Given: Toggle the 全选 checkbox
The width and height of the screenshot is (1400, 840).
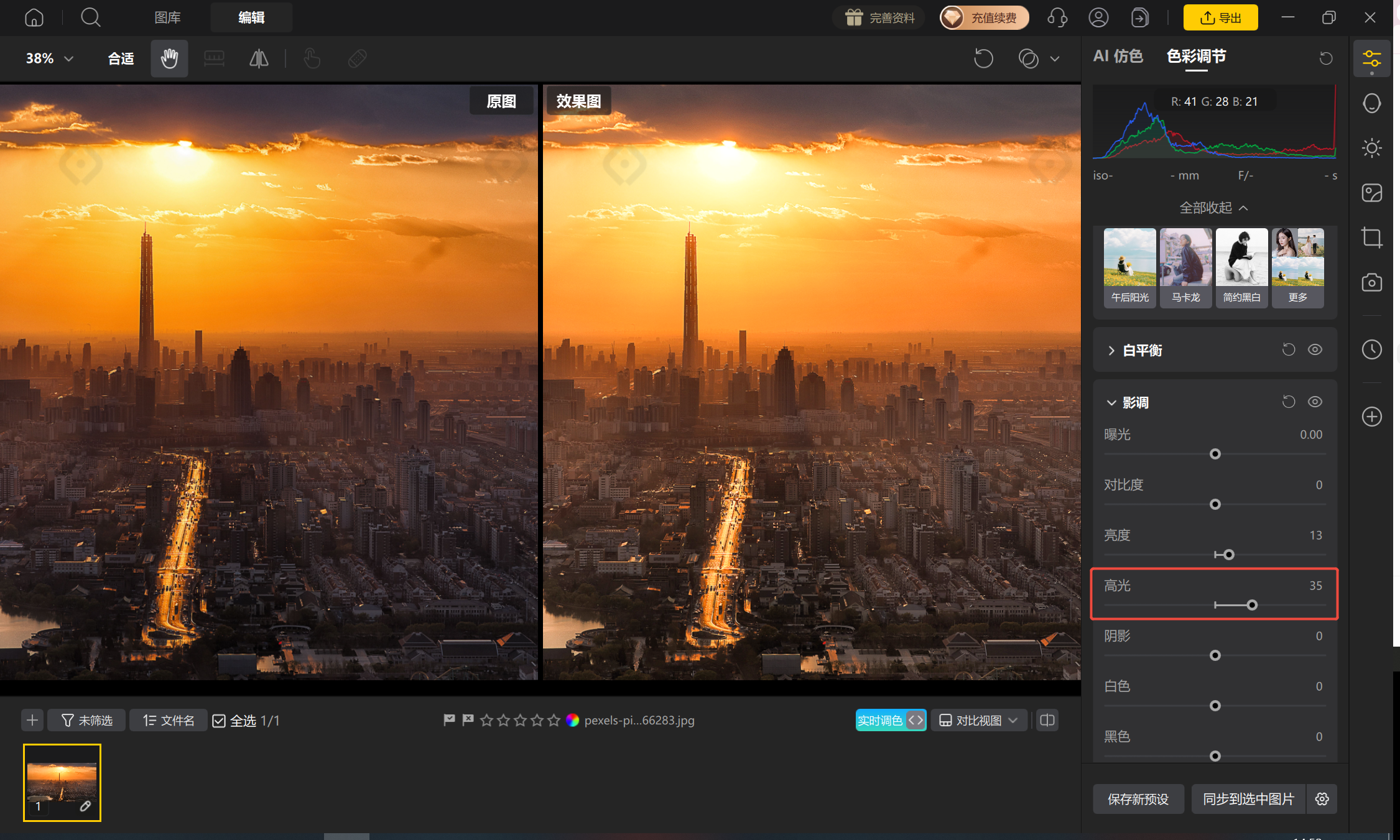Looking at the screenshot, I should coord(219,721).
